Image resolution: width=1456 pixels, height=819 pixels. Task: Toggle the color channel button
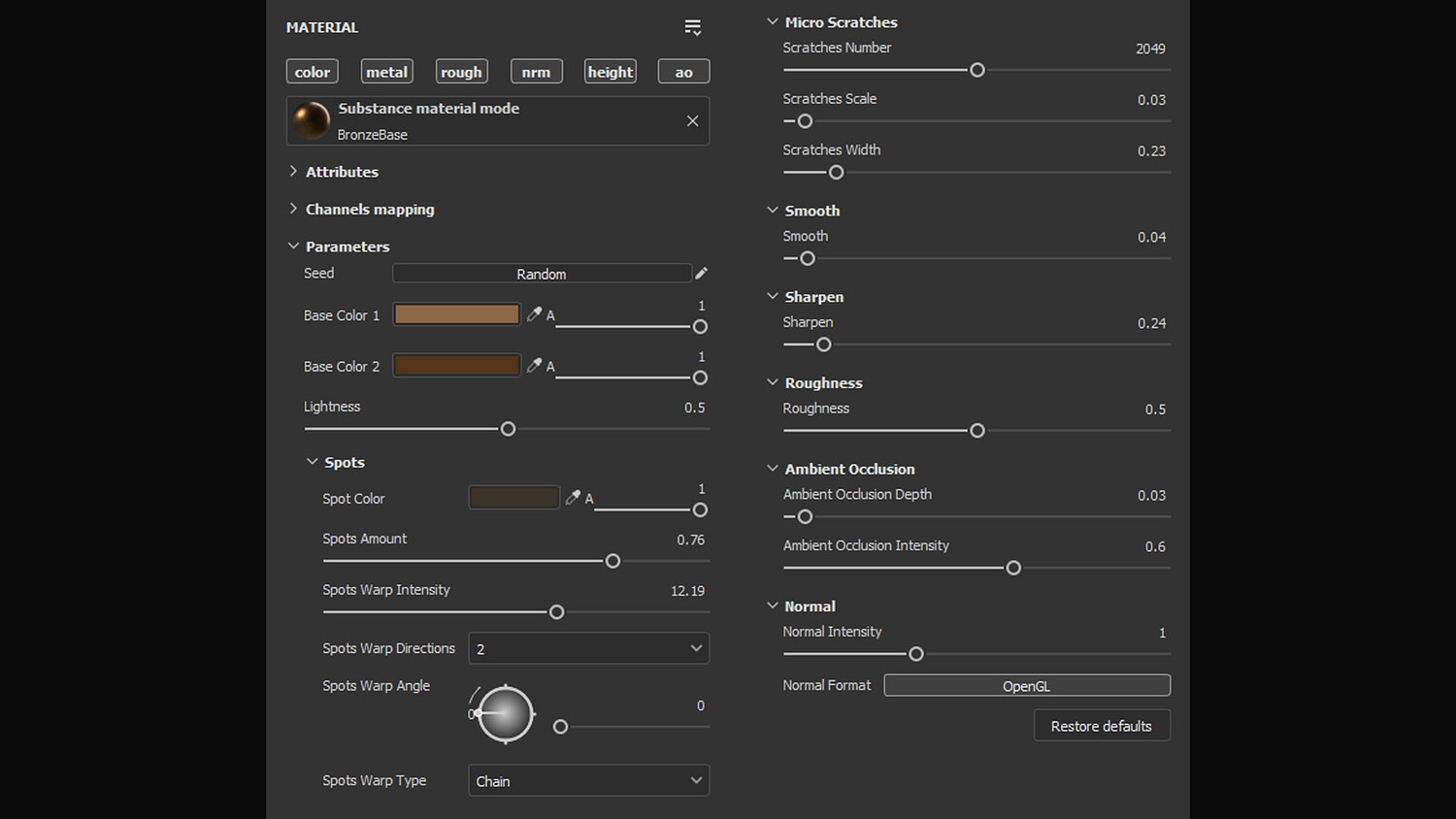tap(313, 72)
